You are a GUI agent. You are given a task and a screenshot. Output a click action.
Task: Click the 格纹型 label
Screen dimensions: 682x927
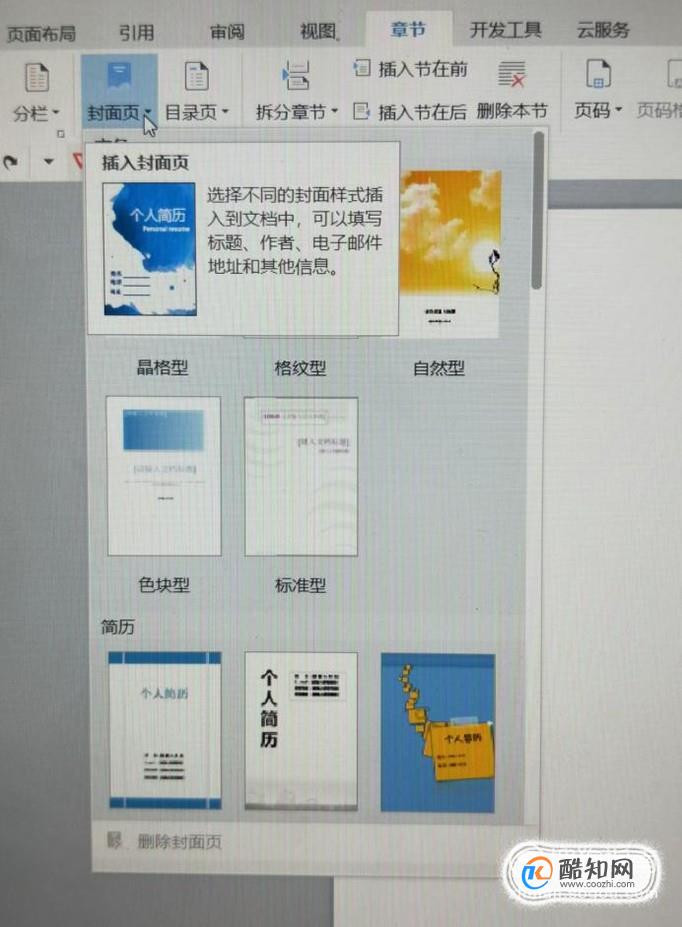coord(300,368)
